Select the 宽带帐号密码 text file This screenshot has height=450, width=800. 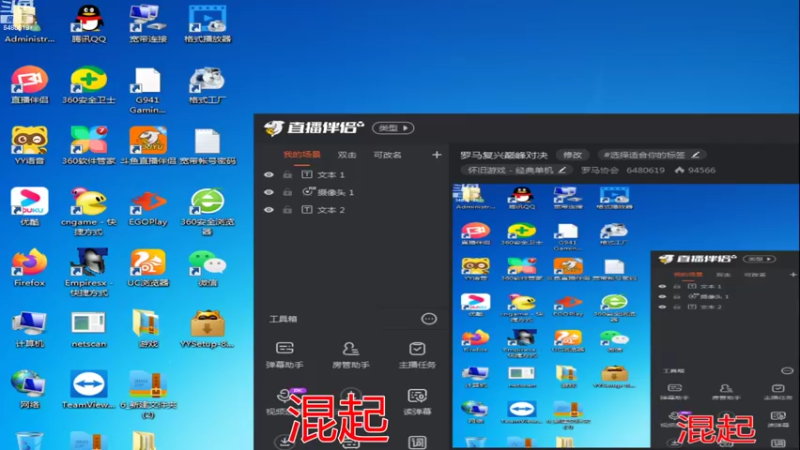coord(208,145)
